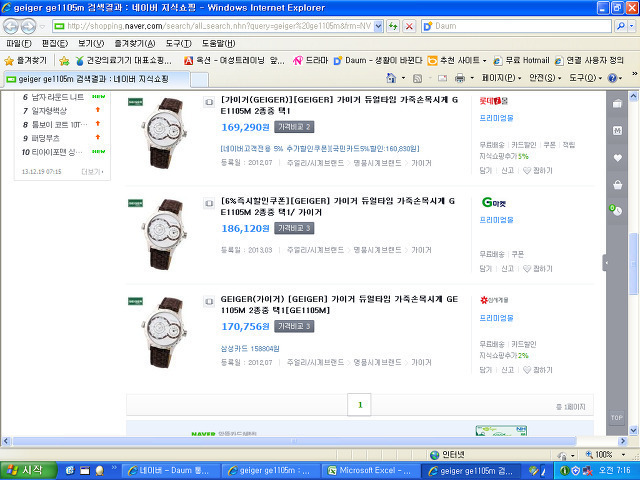Open the 도움말(H) menu

point(218,44)
